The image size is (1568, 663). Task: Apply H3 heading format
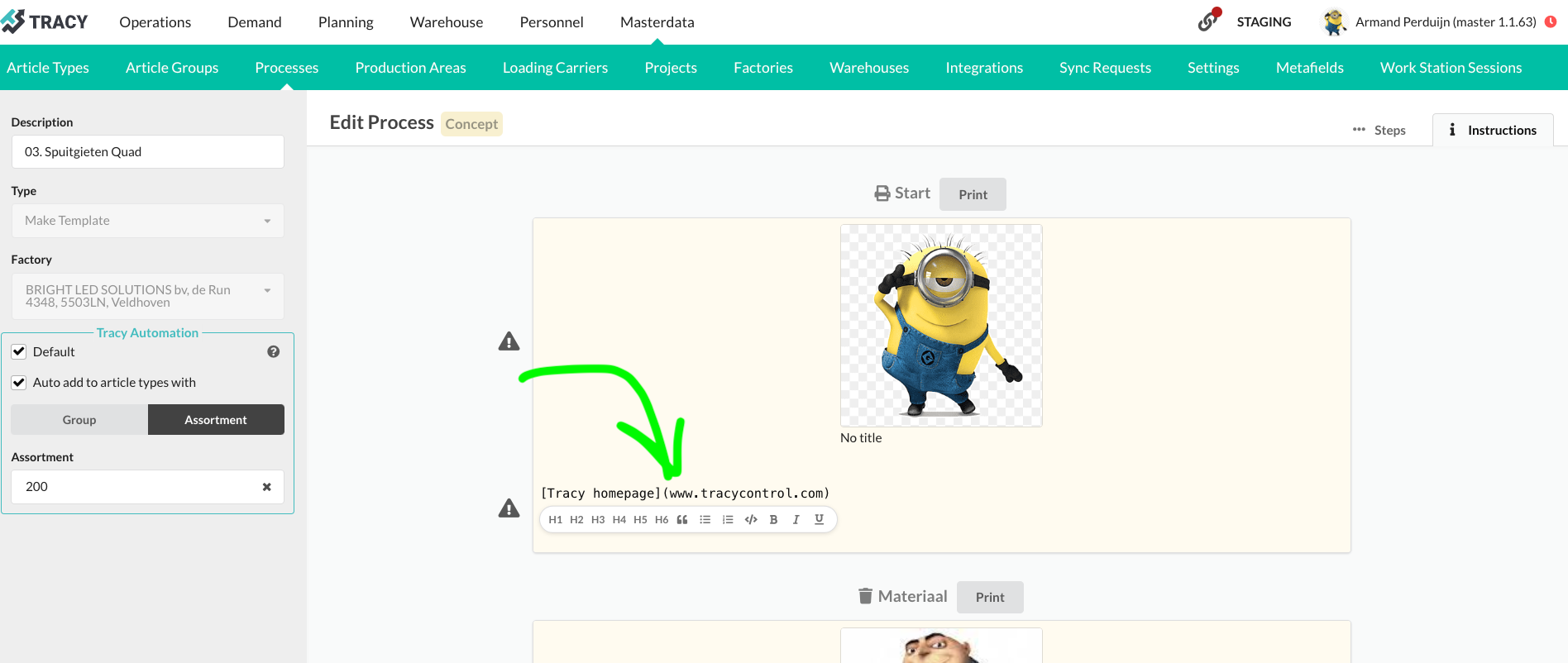(598, 520)
